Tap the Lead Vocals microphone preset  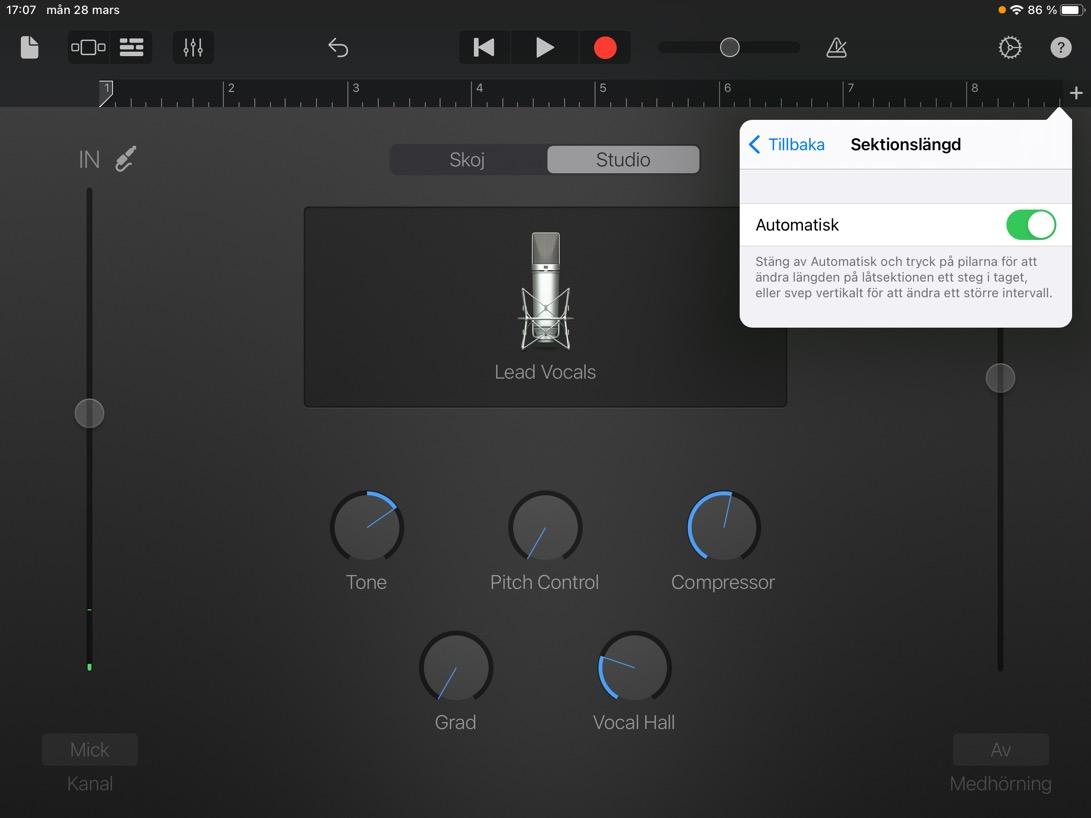pyautogui.click(x=546, y=306)
